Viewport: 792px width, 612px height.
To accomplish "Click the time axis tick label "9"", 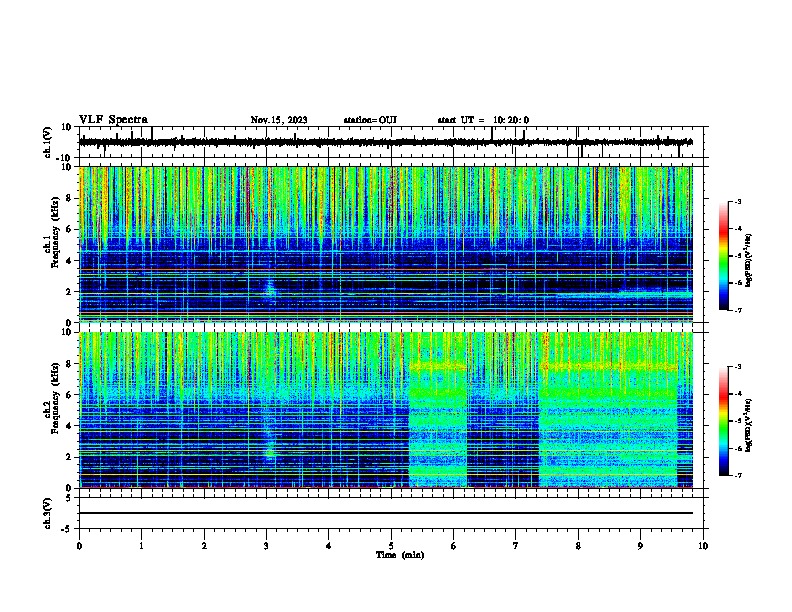I will coord(640,546).
